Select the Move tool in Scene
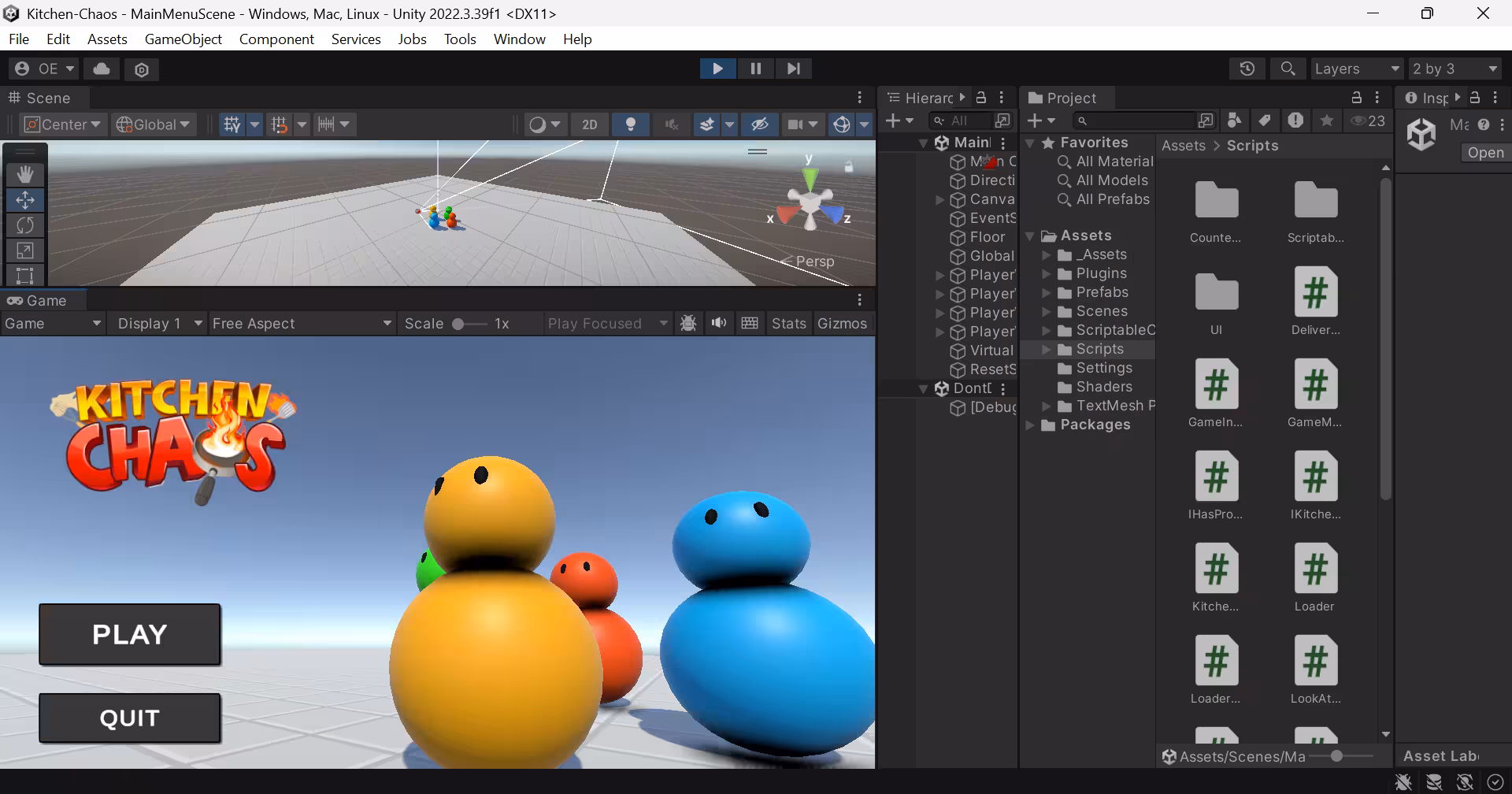This screenshot has width=1512, height=794. click(x=25, y=200)
